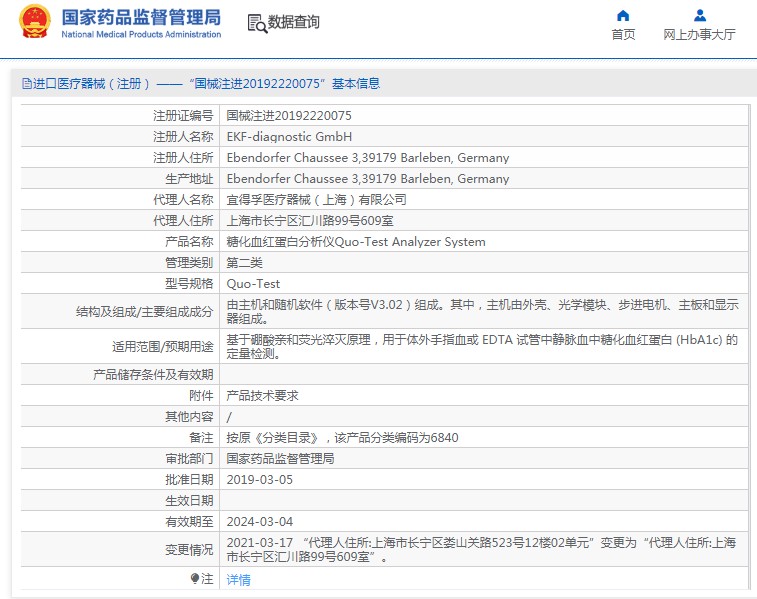The width and height of the screenshot is (757, 599).
Task: Select expiry date 2024-03-04
Action: 260,522
